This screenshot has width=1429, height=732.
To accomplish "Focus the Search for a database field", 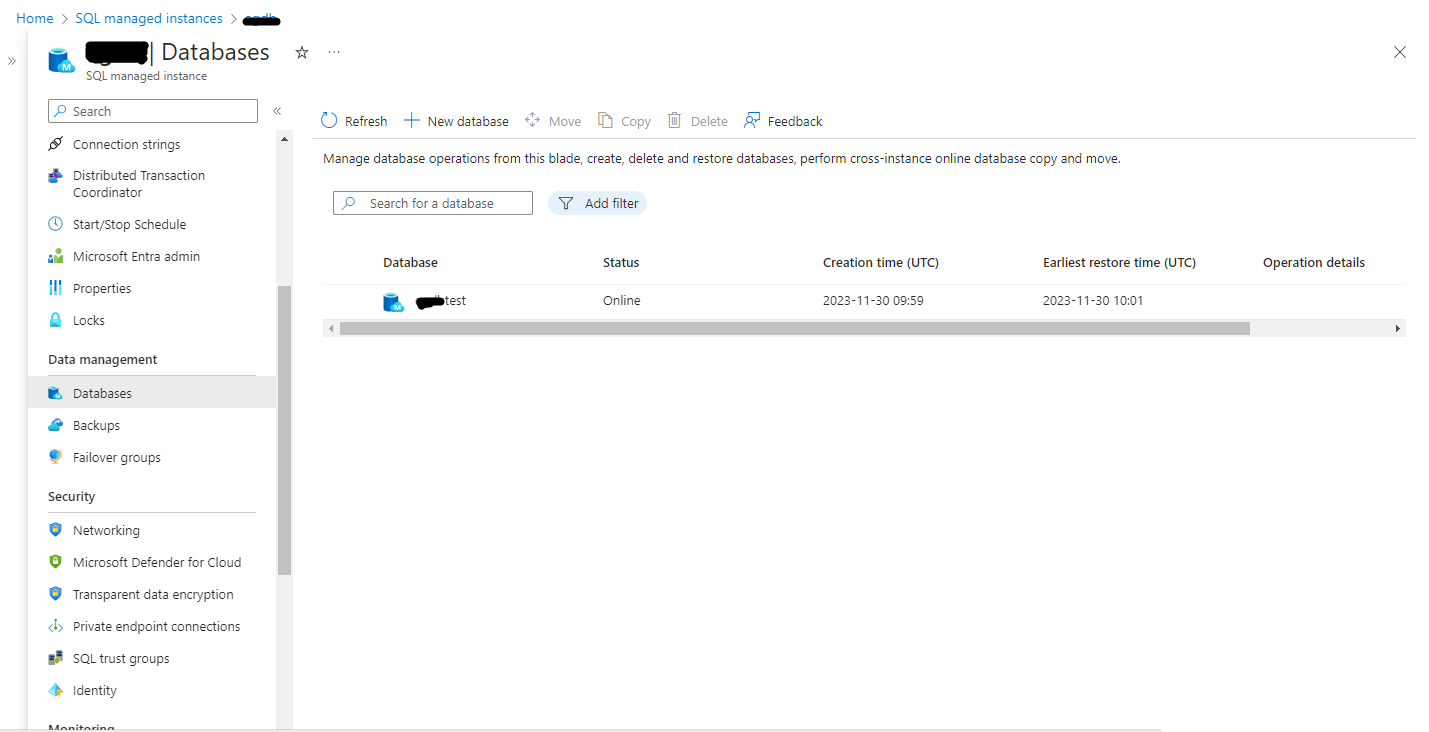I will coord(433,203).
